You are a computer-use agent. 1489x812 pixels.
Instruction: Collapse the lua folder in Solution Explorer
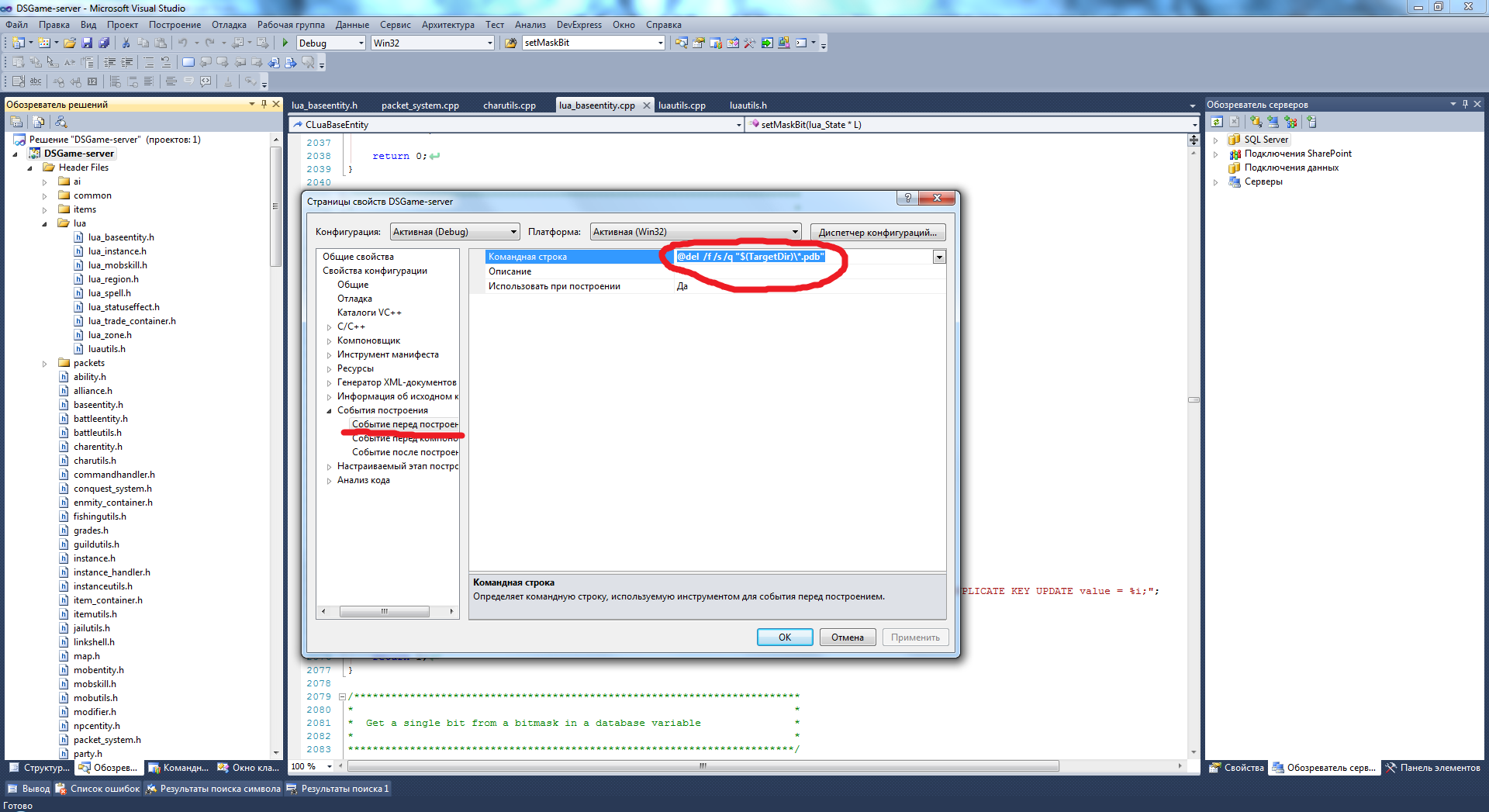pyautogui.click(x=44, y=223)
